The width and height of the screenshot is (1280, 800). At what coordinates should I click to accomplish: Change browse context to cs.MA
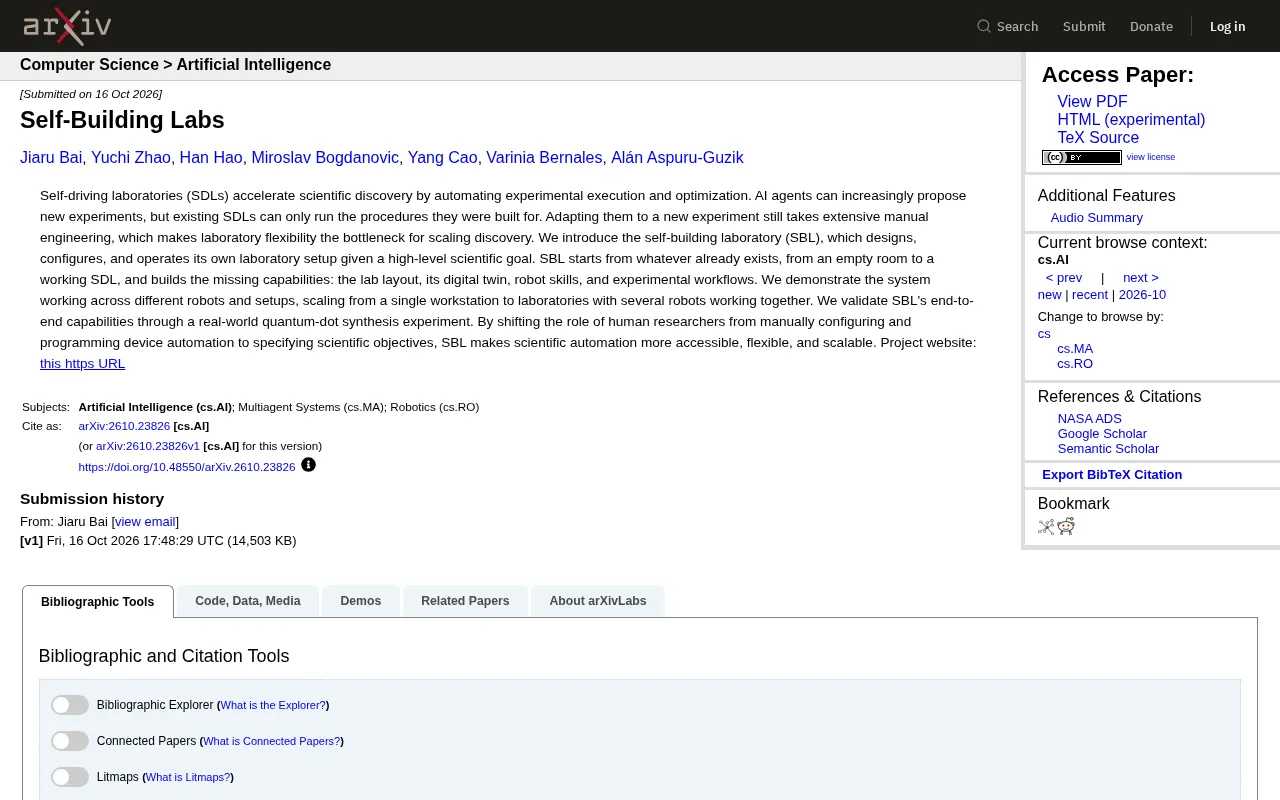(x=1075, y=349)
